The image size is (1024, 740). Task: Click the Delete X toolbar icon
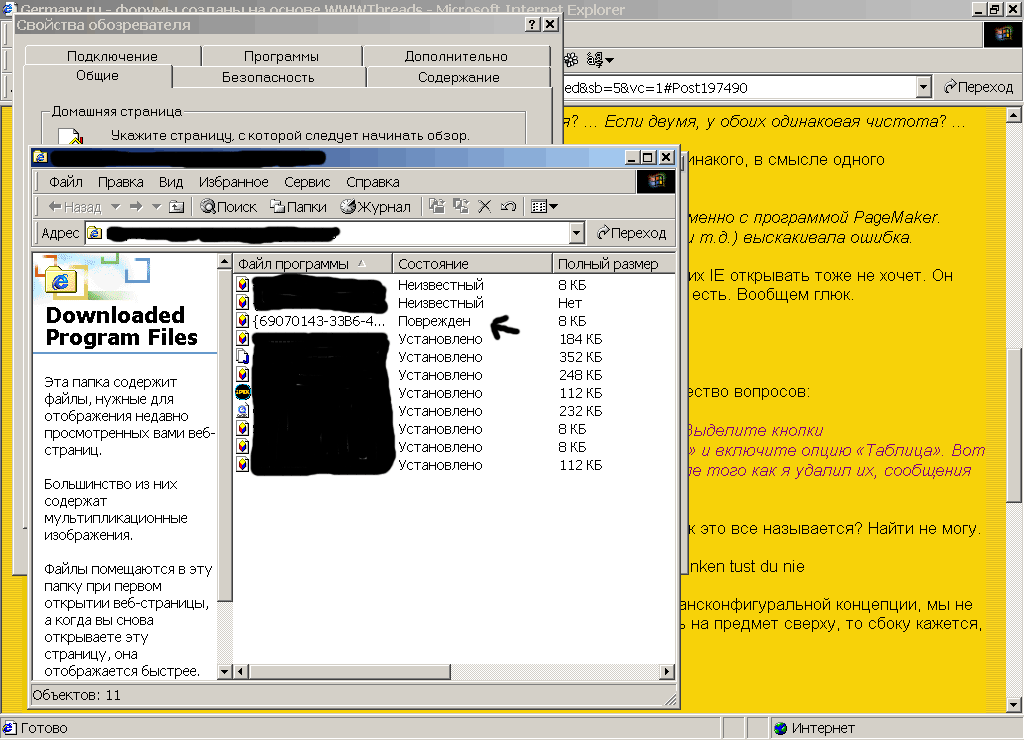click(484, 207)
